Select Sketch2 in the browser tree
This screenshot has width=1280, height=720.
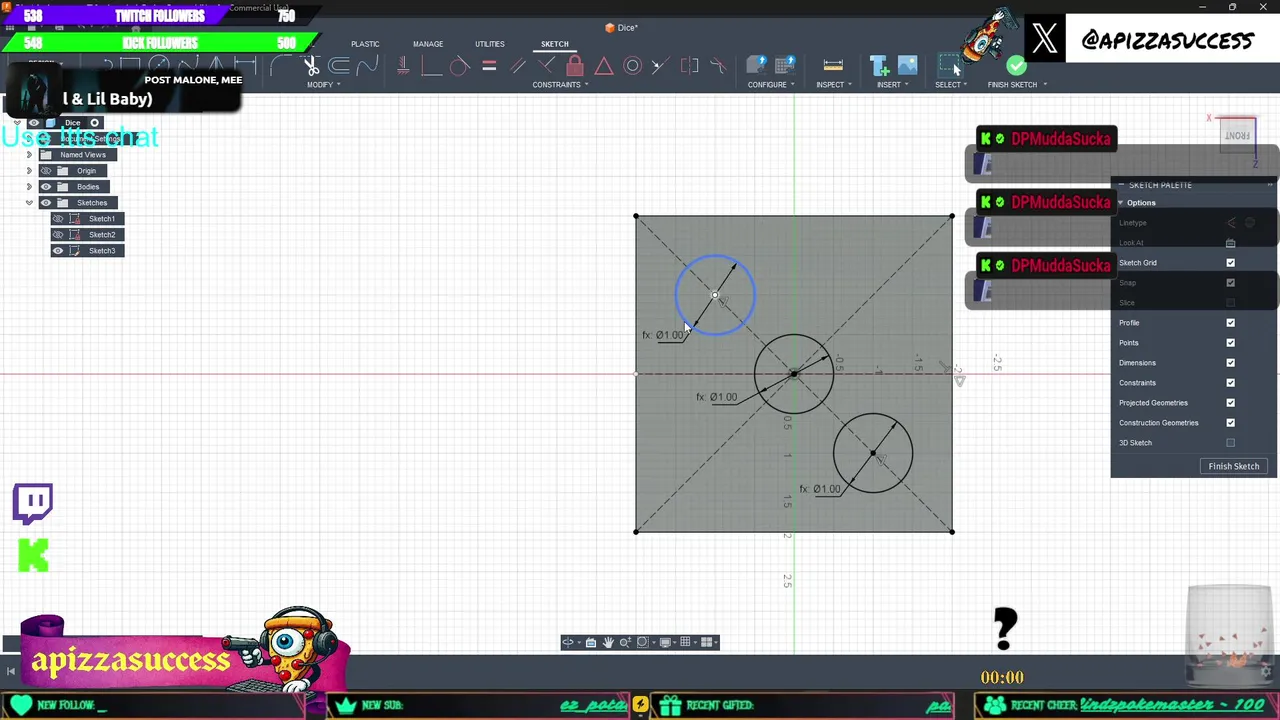pos(102,235)
